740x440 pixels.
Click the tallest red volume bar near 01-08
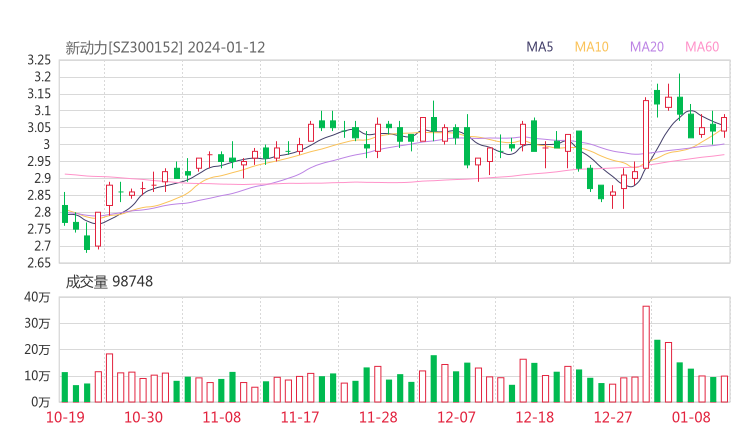click(646, 354)
